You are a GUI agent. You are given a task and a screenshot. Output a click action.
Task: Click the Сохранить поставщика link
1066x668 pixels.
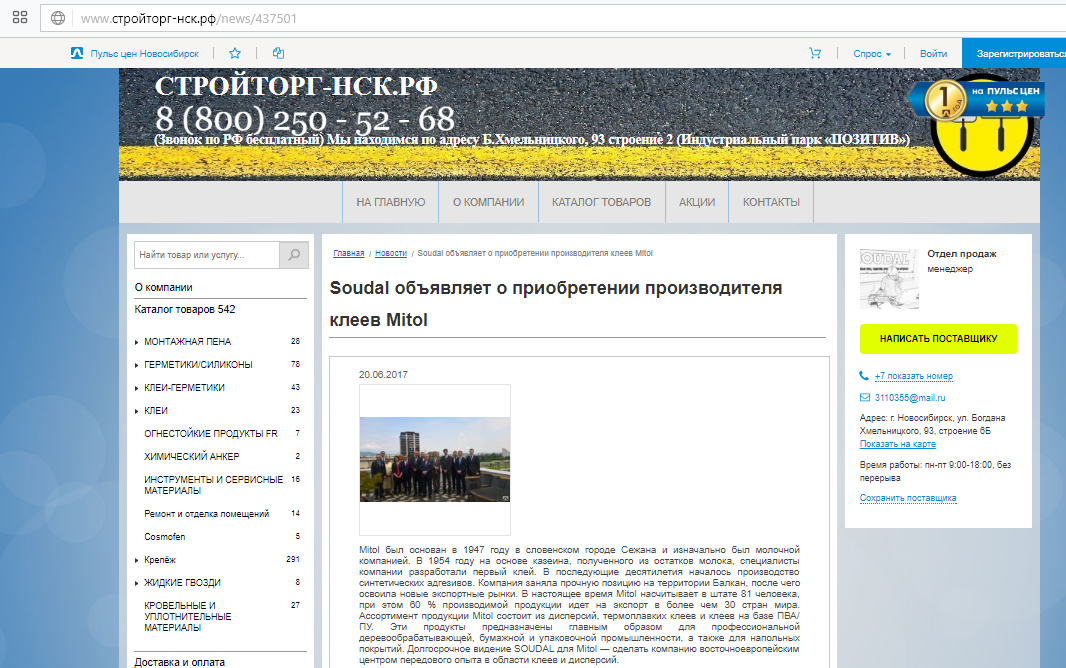(x=908, y=498)
